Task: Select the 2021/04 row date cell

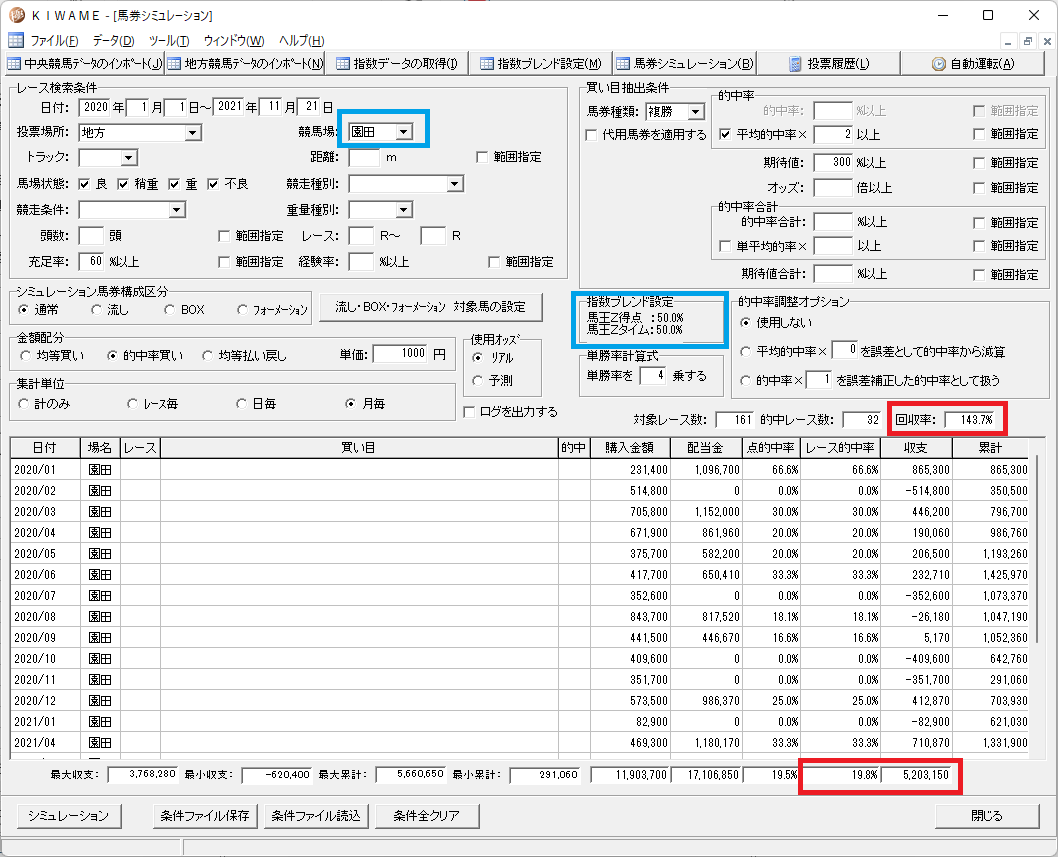Action: tap(45, 742)
